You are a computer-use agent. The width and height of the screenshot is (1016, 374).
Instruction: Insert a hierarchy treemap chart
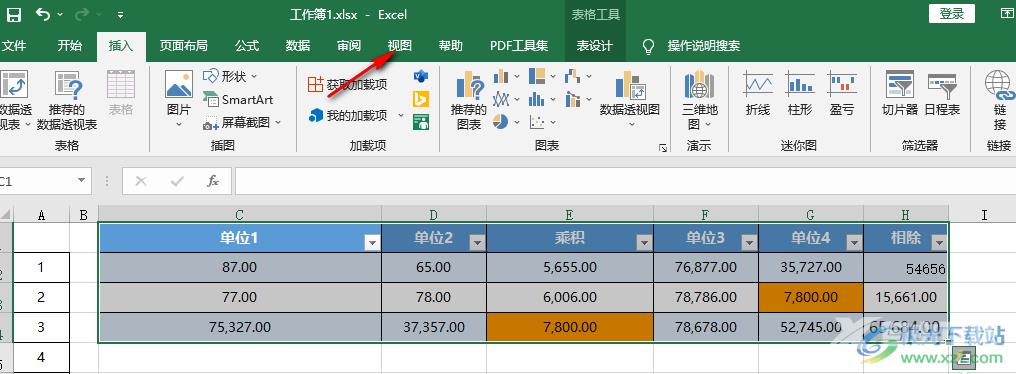click(x=537, y=77)
